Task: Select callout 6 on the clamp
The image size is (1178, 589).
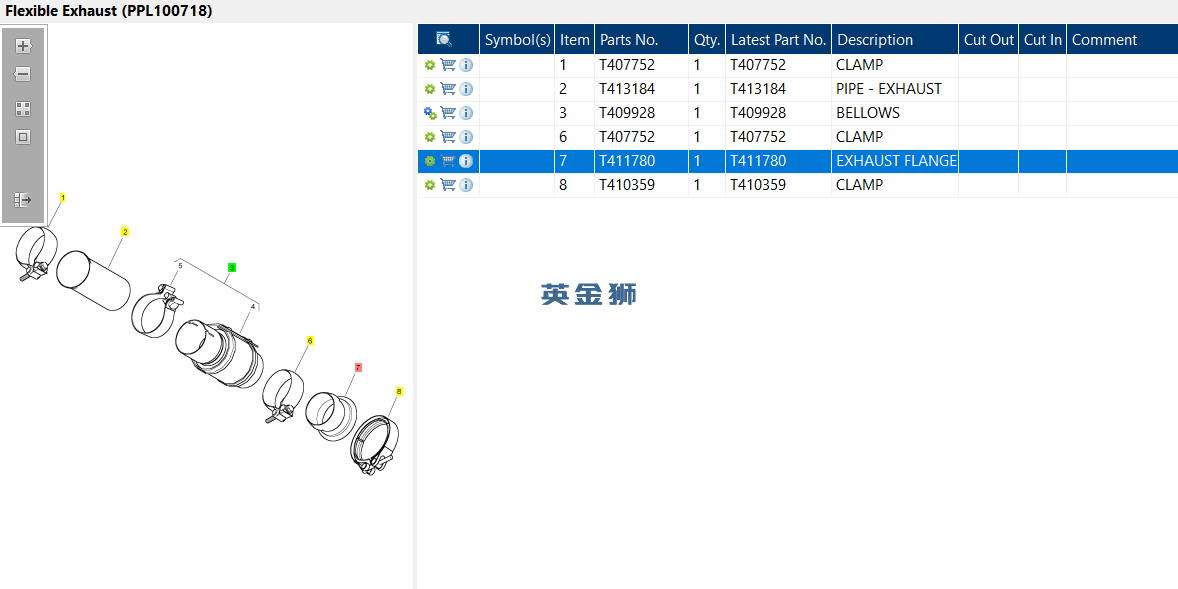Action: click(x=310, y=341)
